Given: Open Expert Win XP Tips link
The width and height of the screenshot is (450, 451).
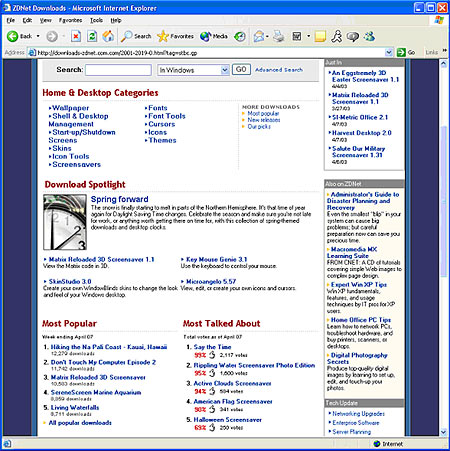Looking at the screenshot, I should pos(359,284).
